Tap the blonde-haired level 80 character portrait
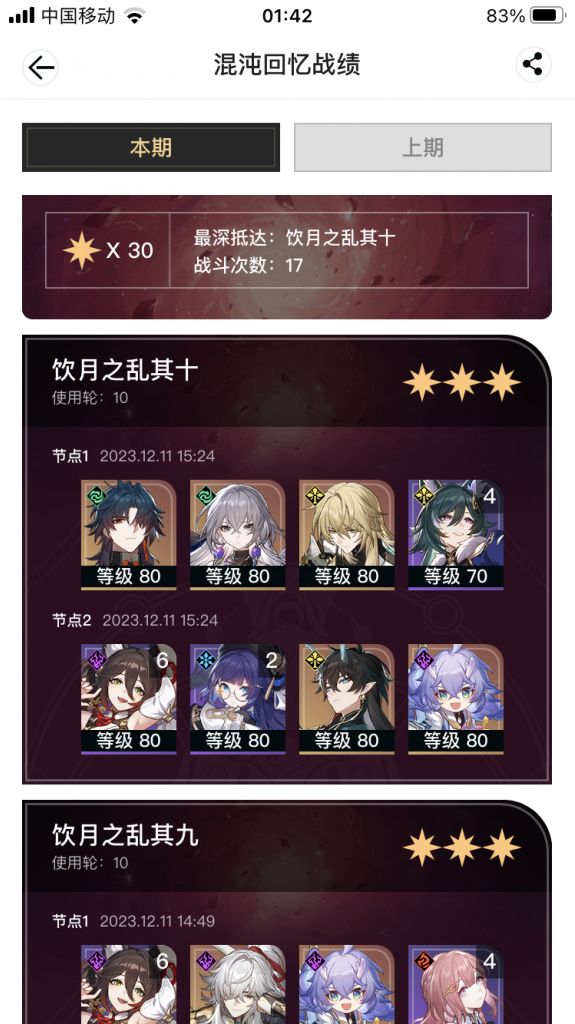The height and width of the screenshot is (1024, 575). [347, 535]
